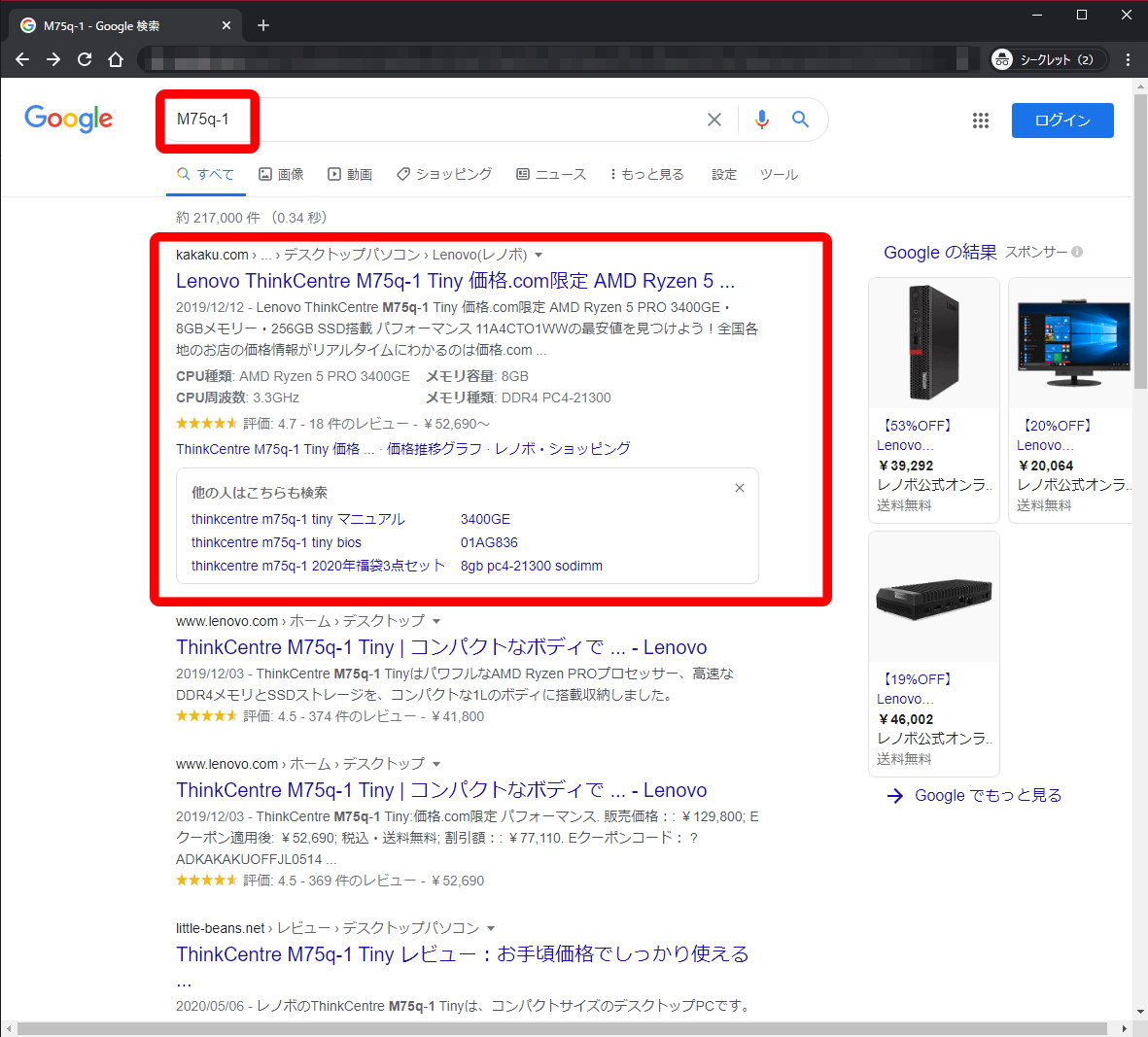Open the ツール search tools

click(779, 174)
